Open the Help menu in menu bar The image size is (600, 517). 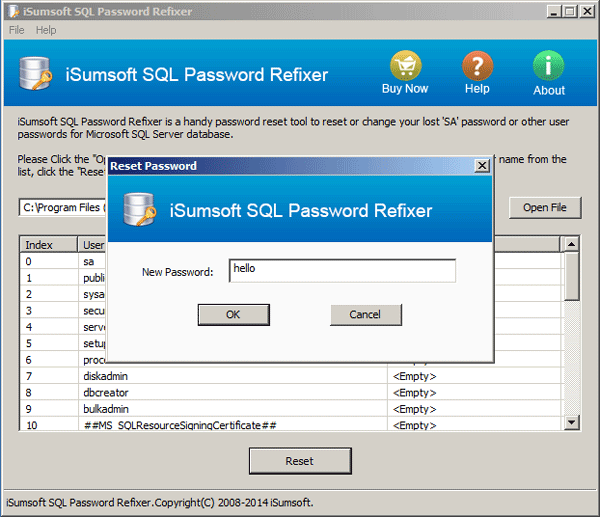coord(46,30)
